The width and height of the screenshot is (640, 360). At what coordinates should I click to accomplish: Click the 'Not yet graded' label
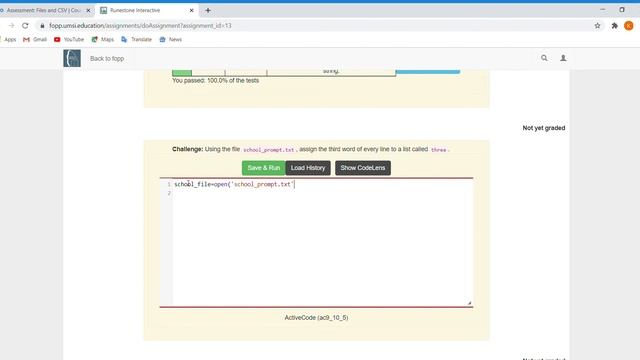(x=544, y=128)
